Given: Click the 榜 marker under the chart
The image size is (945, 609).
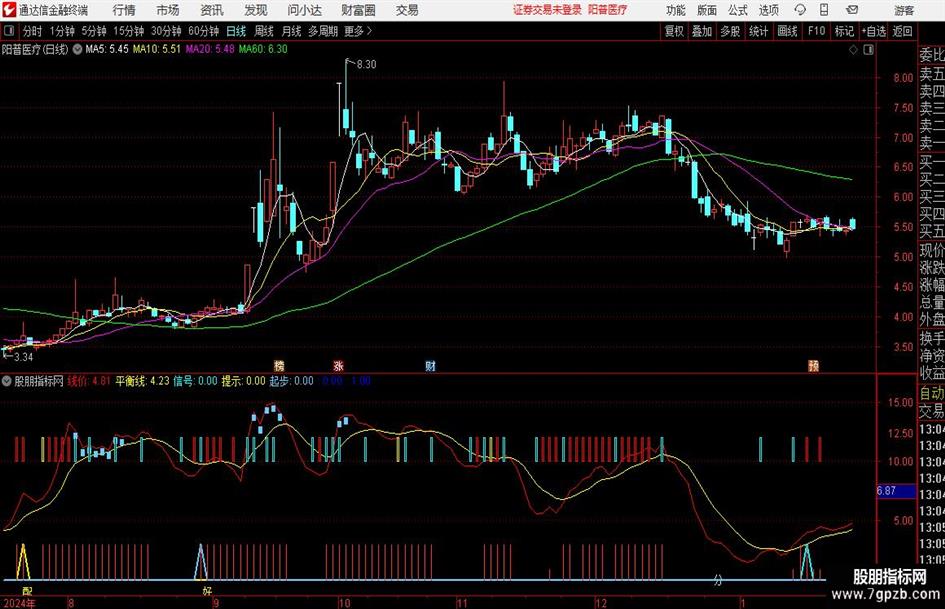Looking at the screenshot, I should 279,365.
